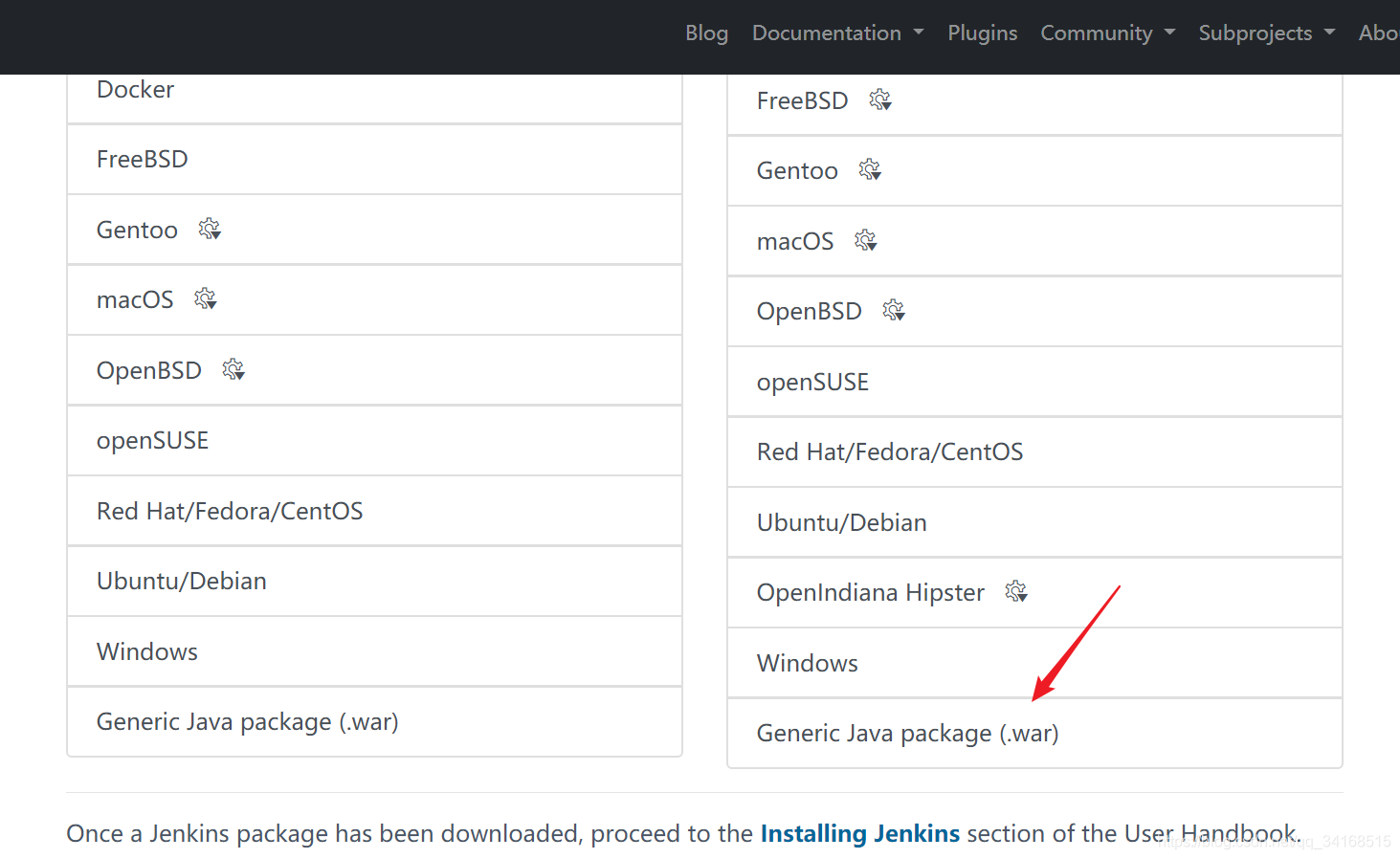
Task: Open the Documentation dropdown menu
Action: point(837,33)
